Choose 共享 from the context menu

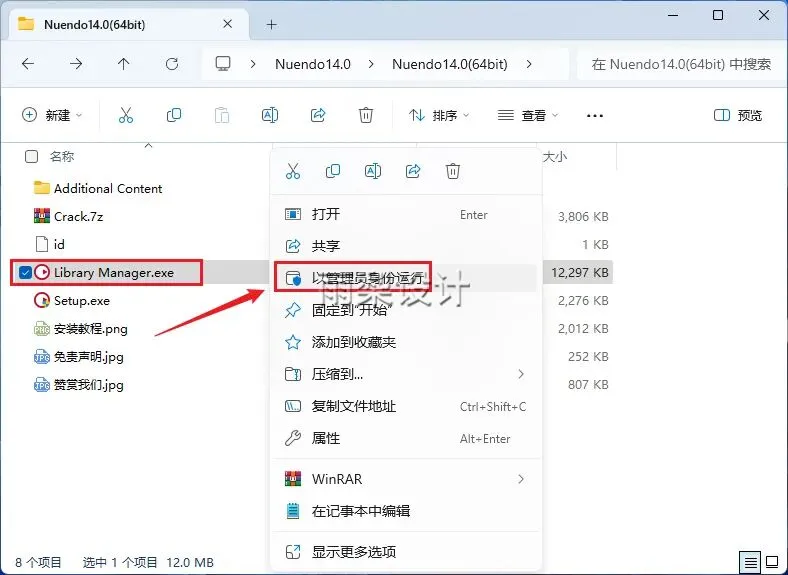click(x=406, y=246)
